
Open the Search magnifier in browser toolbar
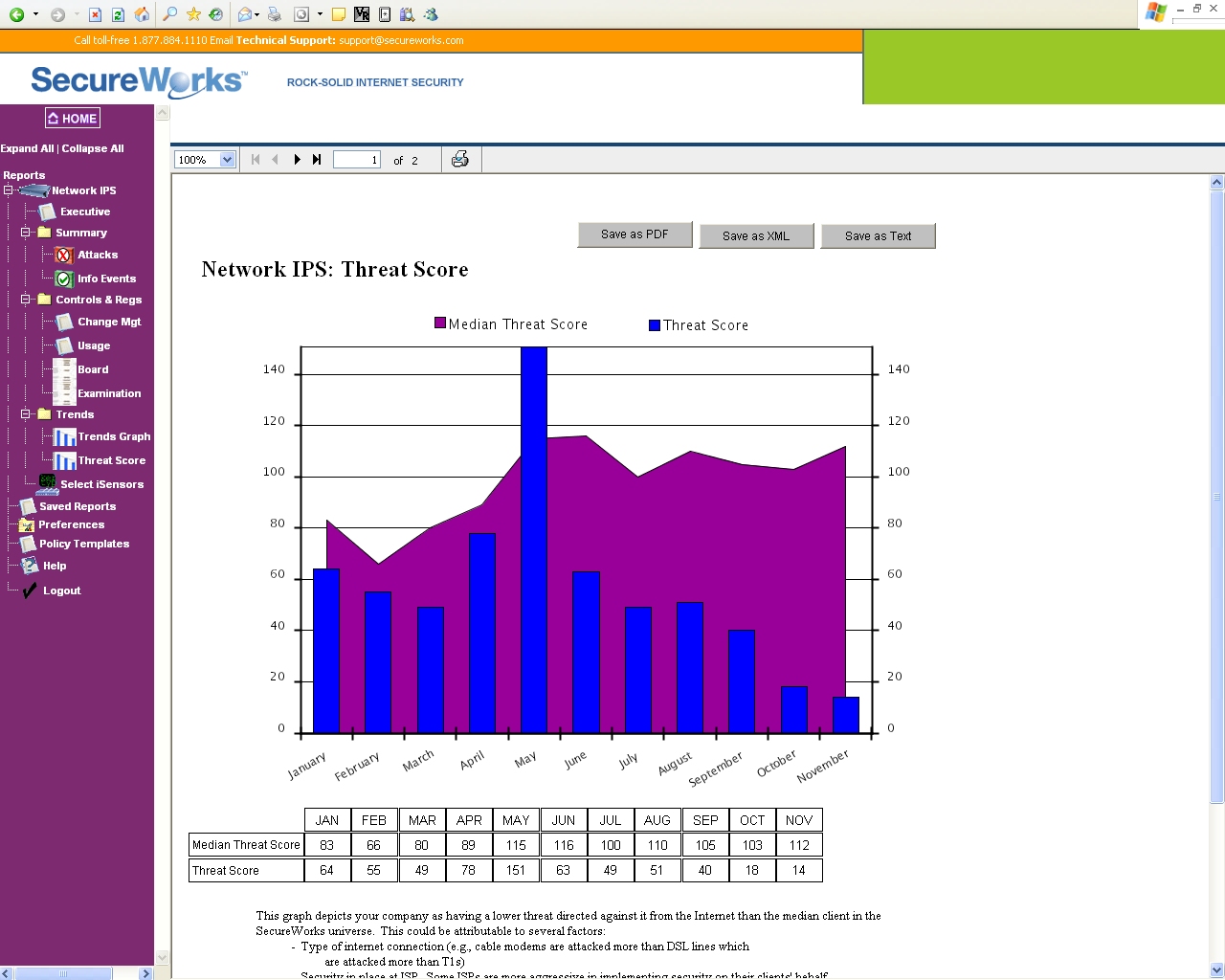click(169, 14)
